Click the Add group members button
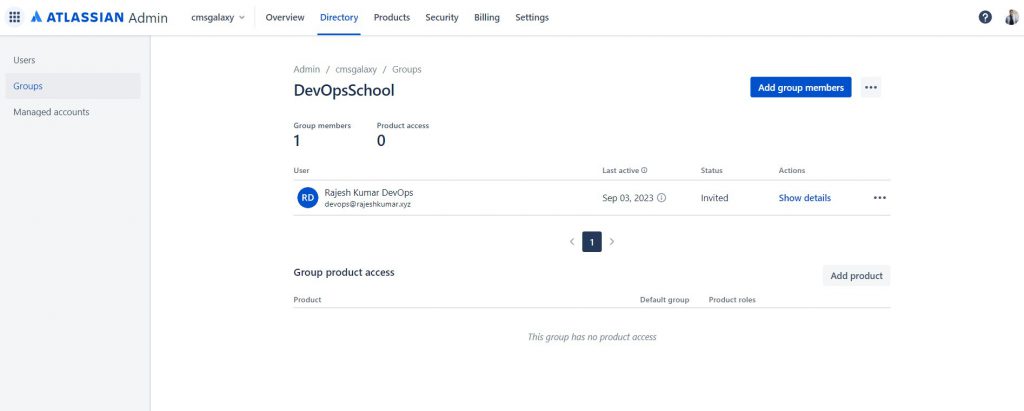The height and width of the screenshot is (411, 1024). [x=800, y=88]
